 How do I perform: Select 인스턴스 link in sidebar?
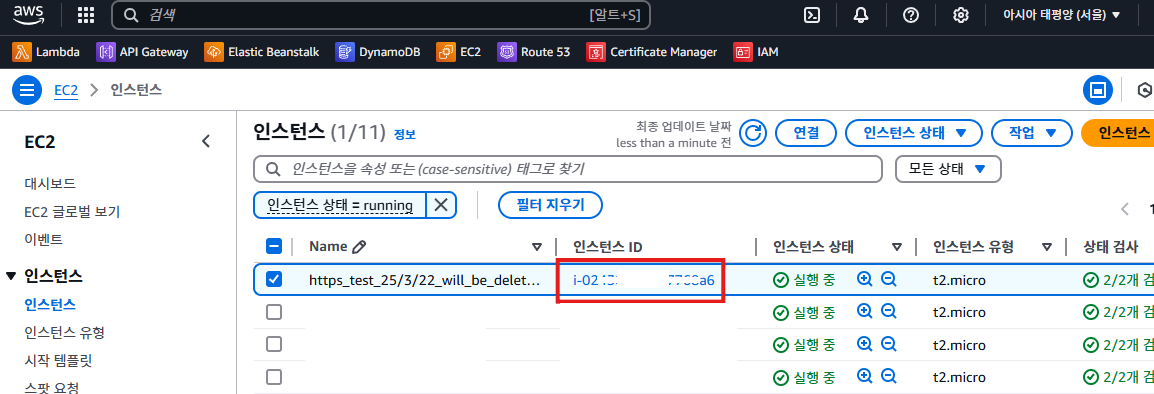click(49, 304)
